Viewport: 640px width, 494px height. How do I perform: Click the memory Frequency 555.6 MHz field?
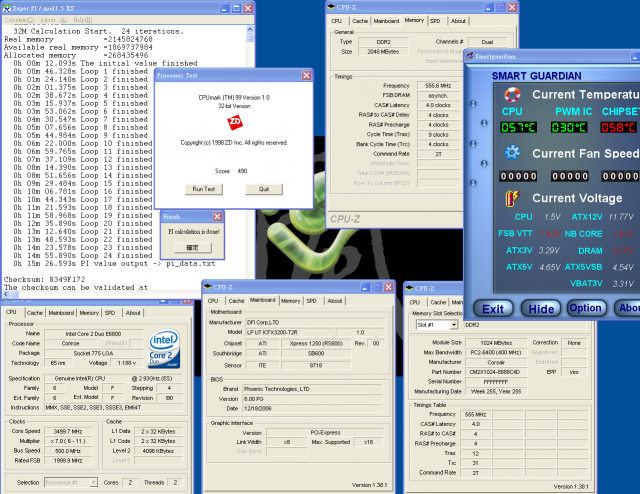coord(439,86)
